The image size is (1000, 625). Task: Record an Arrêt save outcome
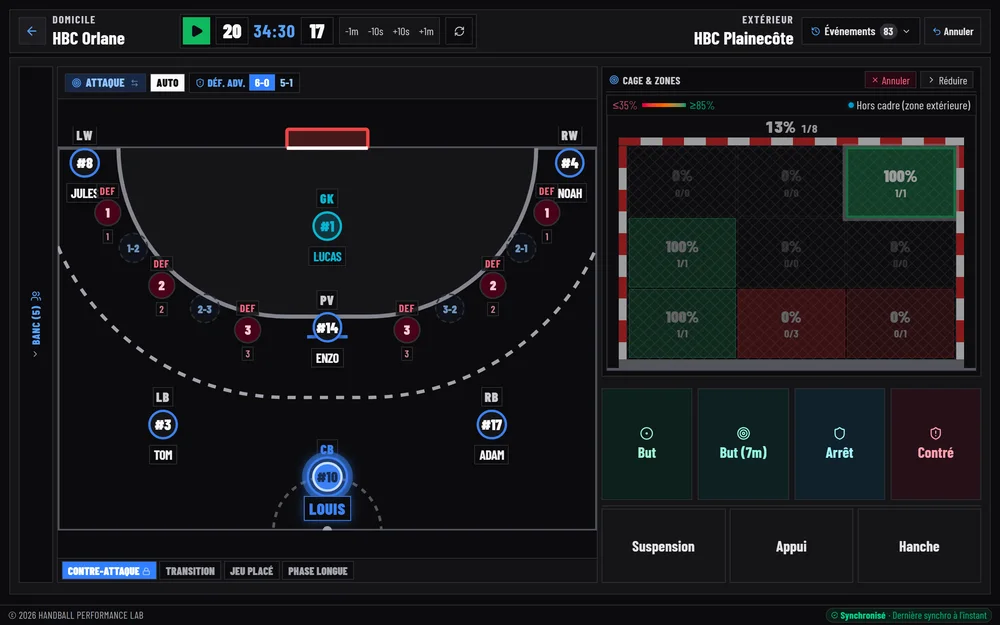pos(839,444)
